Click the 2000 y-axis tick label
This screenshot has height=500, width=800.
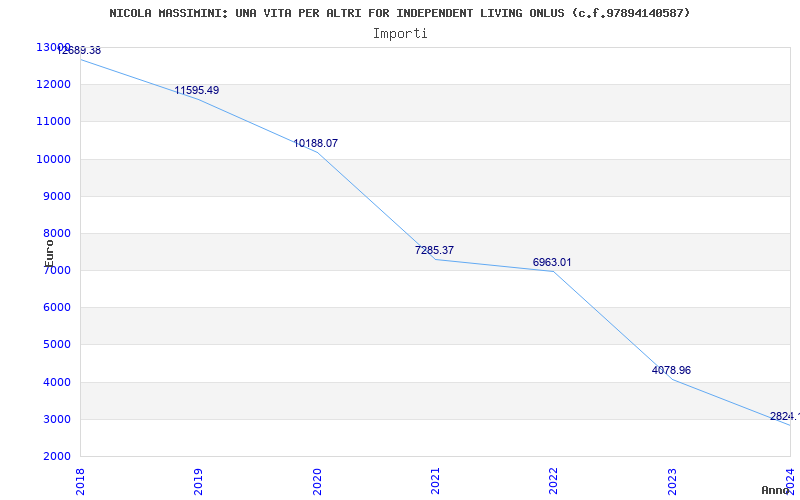point(56,456)
